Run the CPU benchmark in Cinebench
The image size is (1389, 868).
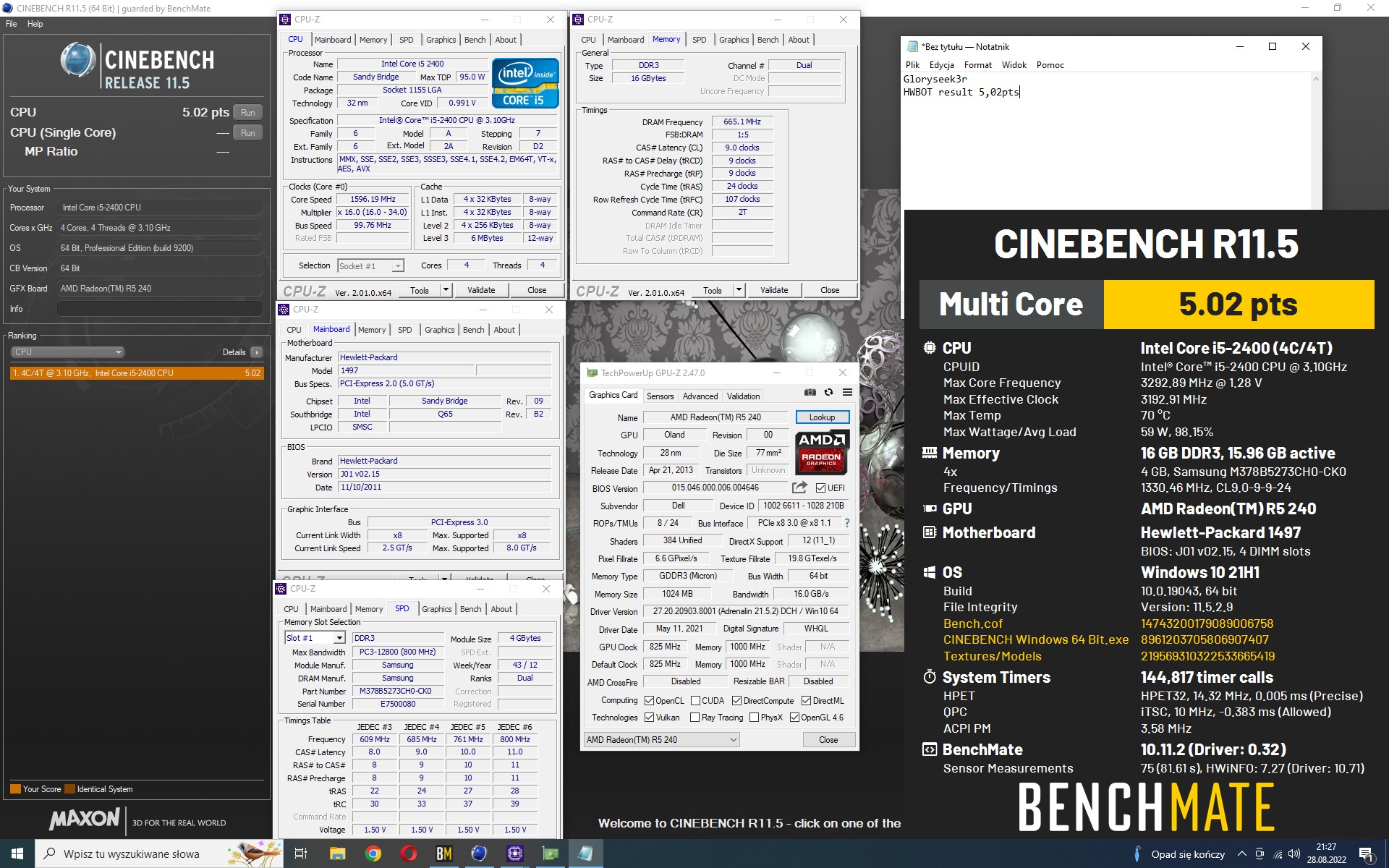(248, 113)
